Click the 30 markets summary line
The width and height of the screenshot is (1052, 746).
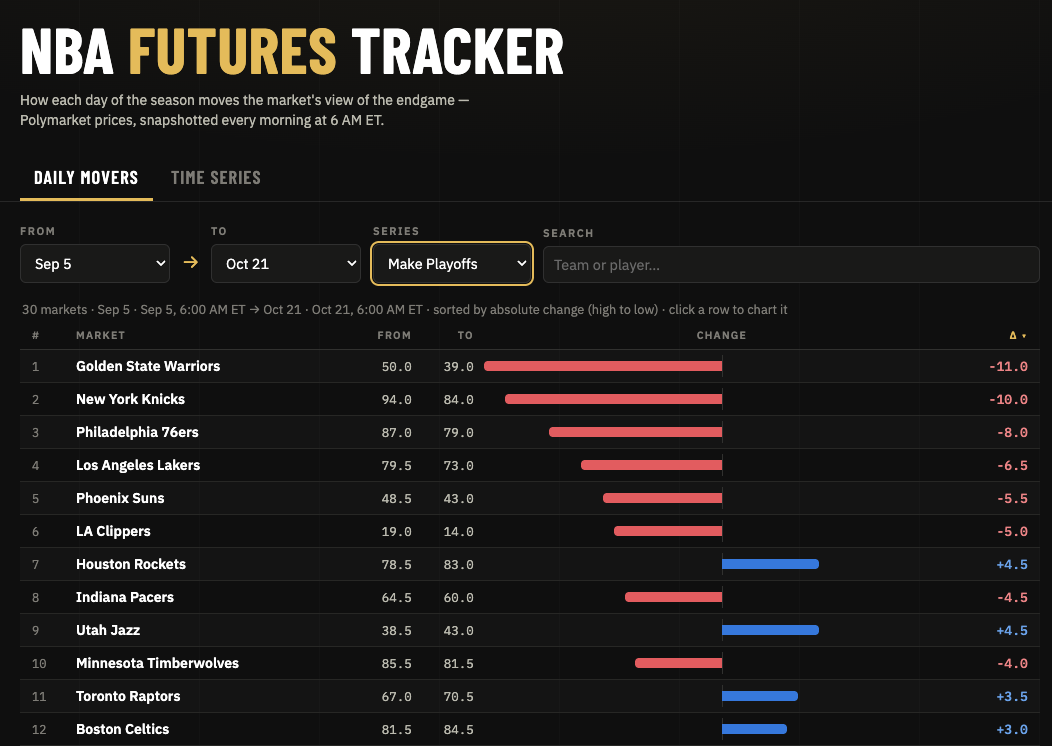405,310
